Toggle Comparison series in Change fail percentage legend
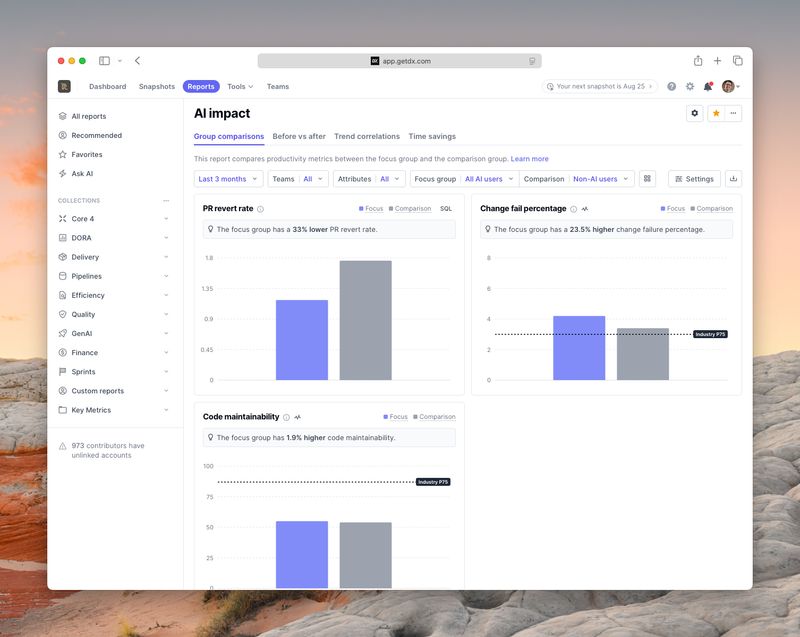The width and height of the screenshot is (800, 637). tap(710, 209)
